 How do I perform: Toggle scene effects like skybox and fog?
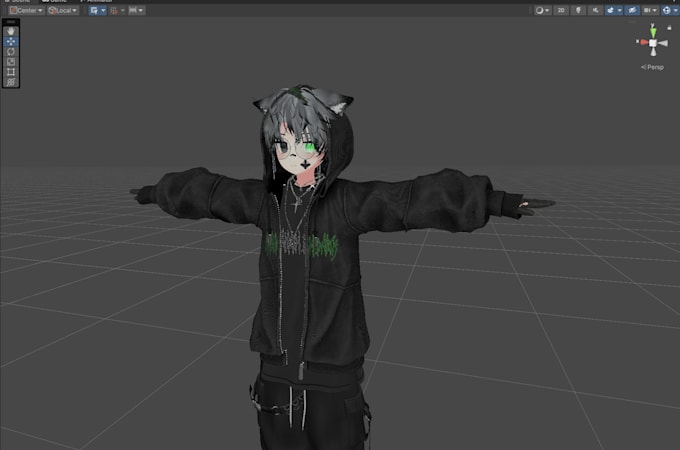611,10
